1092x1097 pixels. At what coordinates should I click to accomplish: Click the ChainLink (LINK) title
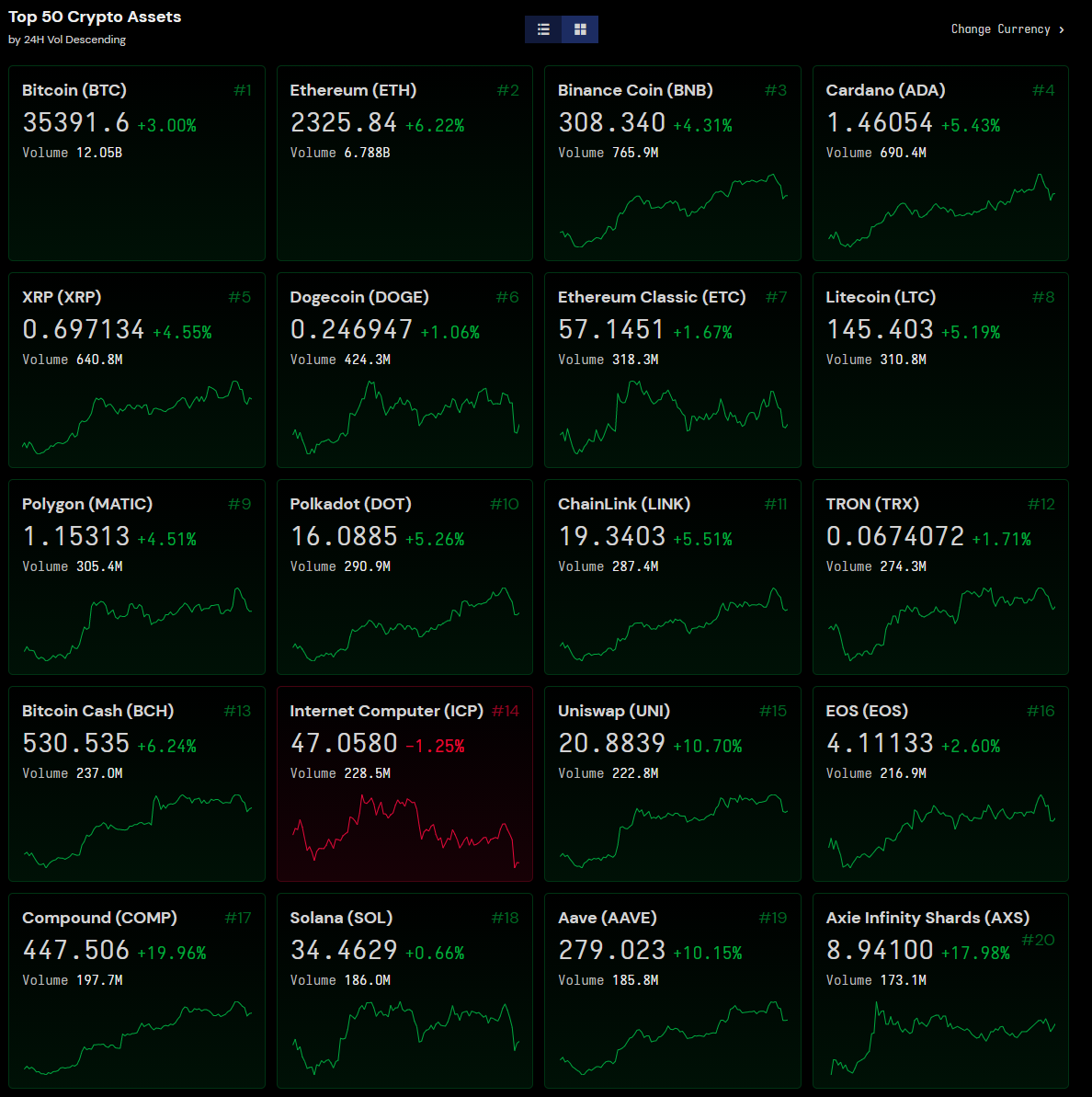624,505
